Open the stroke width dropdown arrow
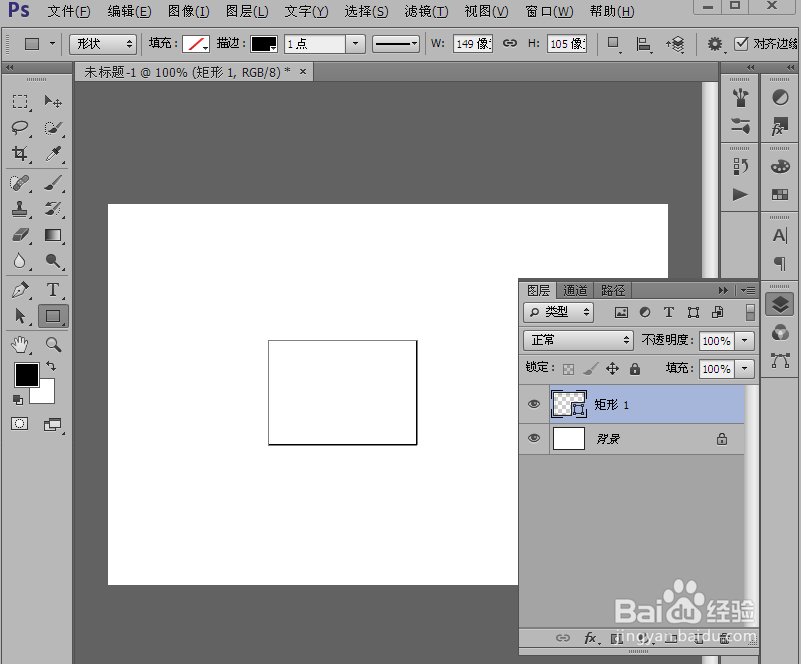This screenshot has width=801, height=664. [355, 44]
